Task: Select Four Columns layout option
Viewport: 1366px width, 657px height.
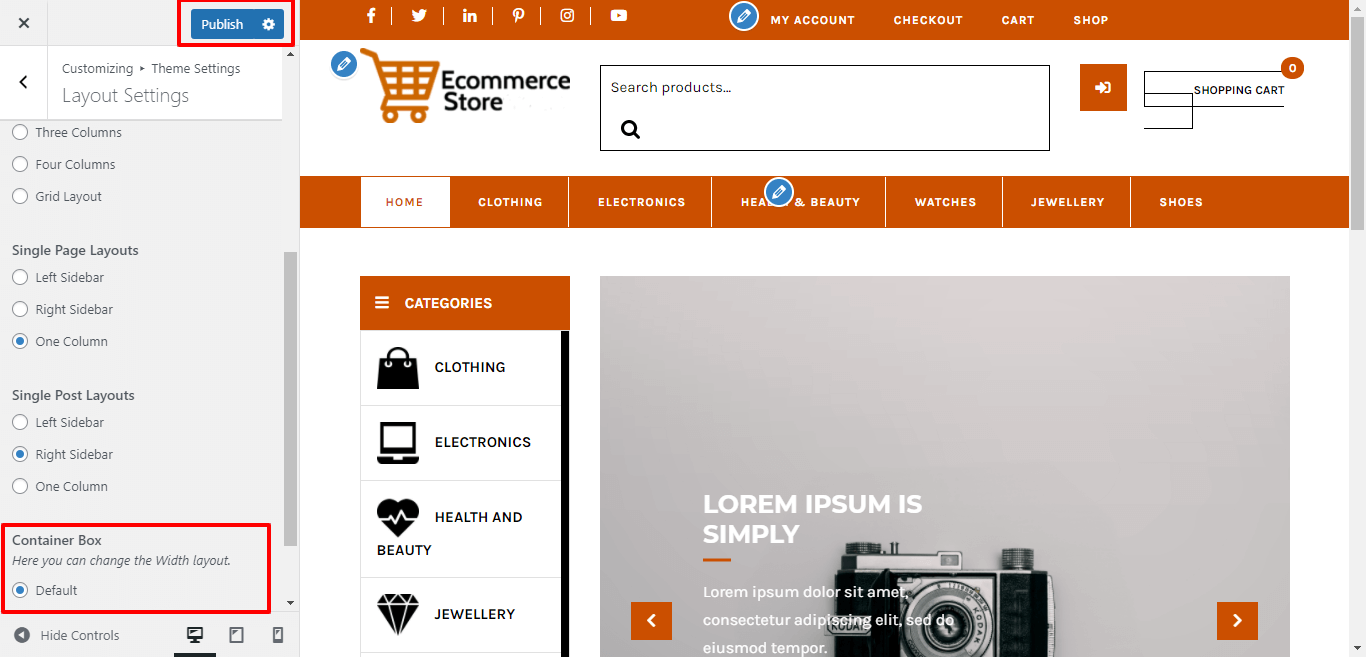Action: [x=64, y=164]
